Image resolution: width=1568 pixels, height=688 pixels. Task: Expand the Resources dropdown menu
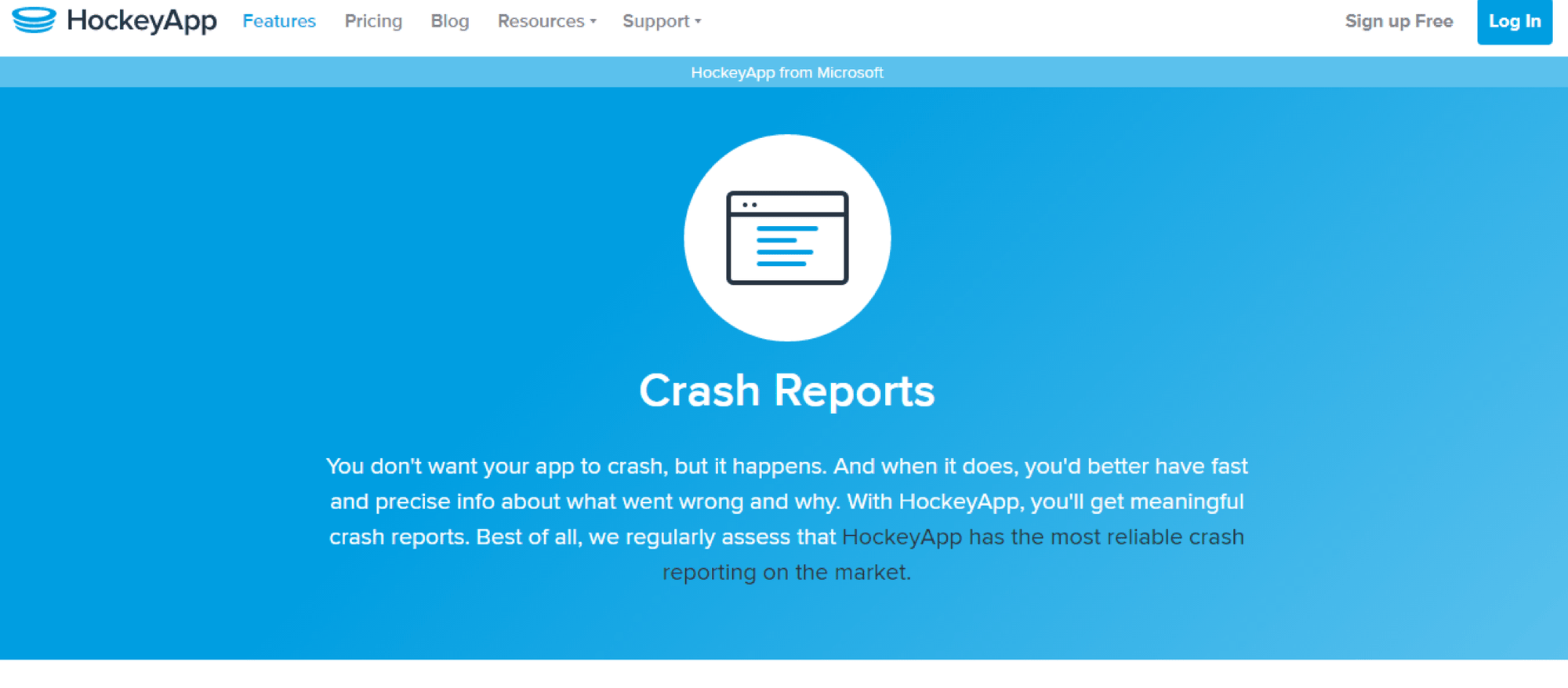(x=547, y=21)
